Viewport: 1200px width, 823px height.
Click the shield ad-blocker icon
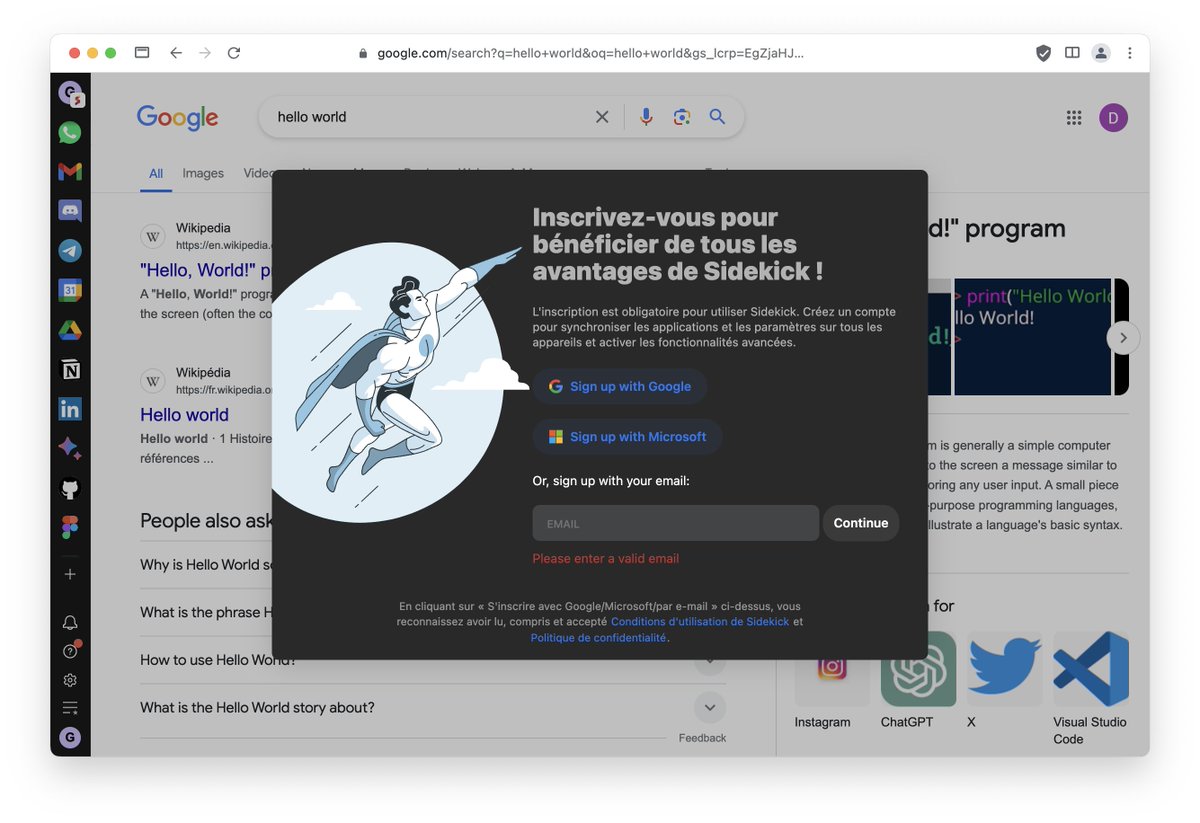[1043, 53]
